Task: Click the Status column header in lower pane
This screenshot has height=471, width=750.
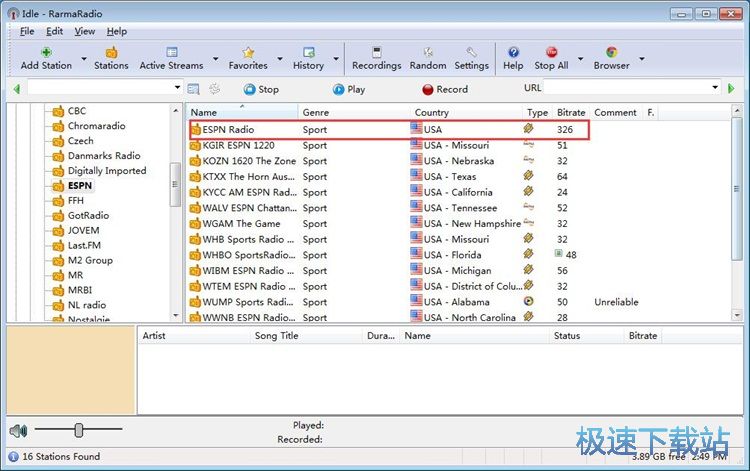Action: pos(587,336)
